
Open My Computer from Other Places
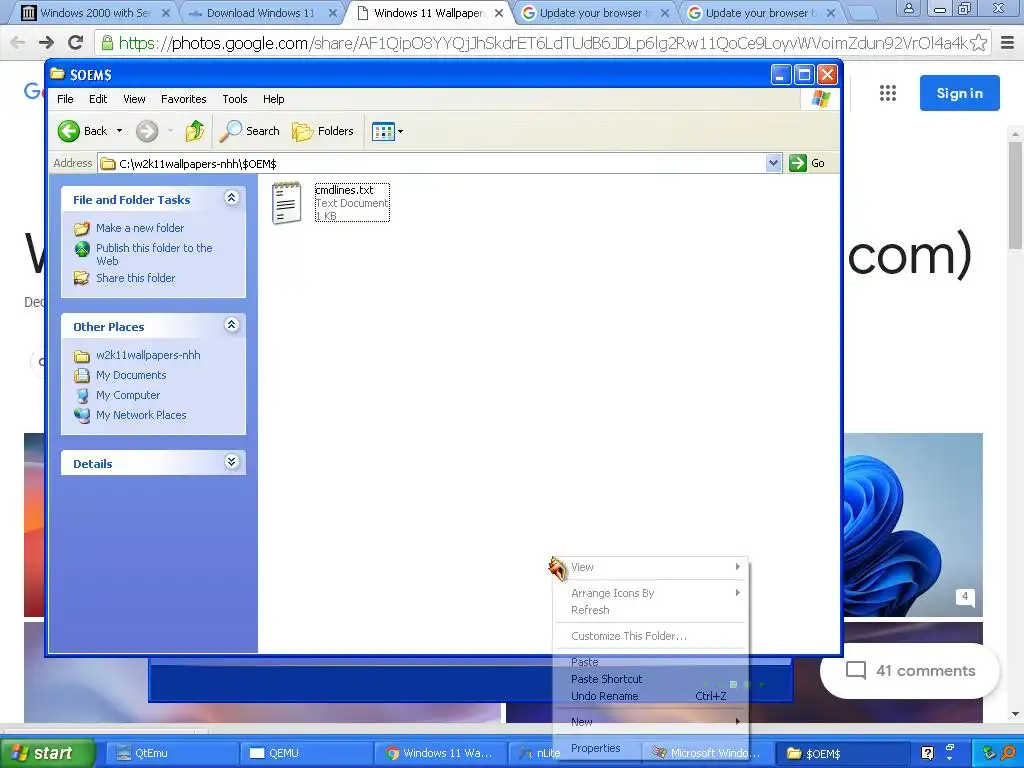click(128, 395)
